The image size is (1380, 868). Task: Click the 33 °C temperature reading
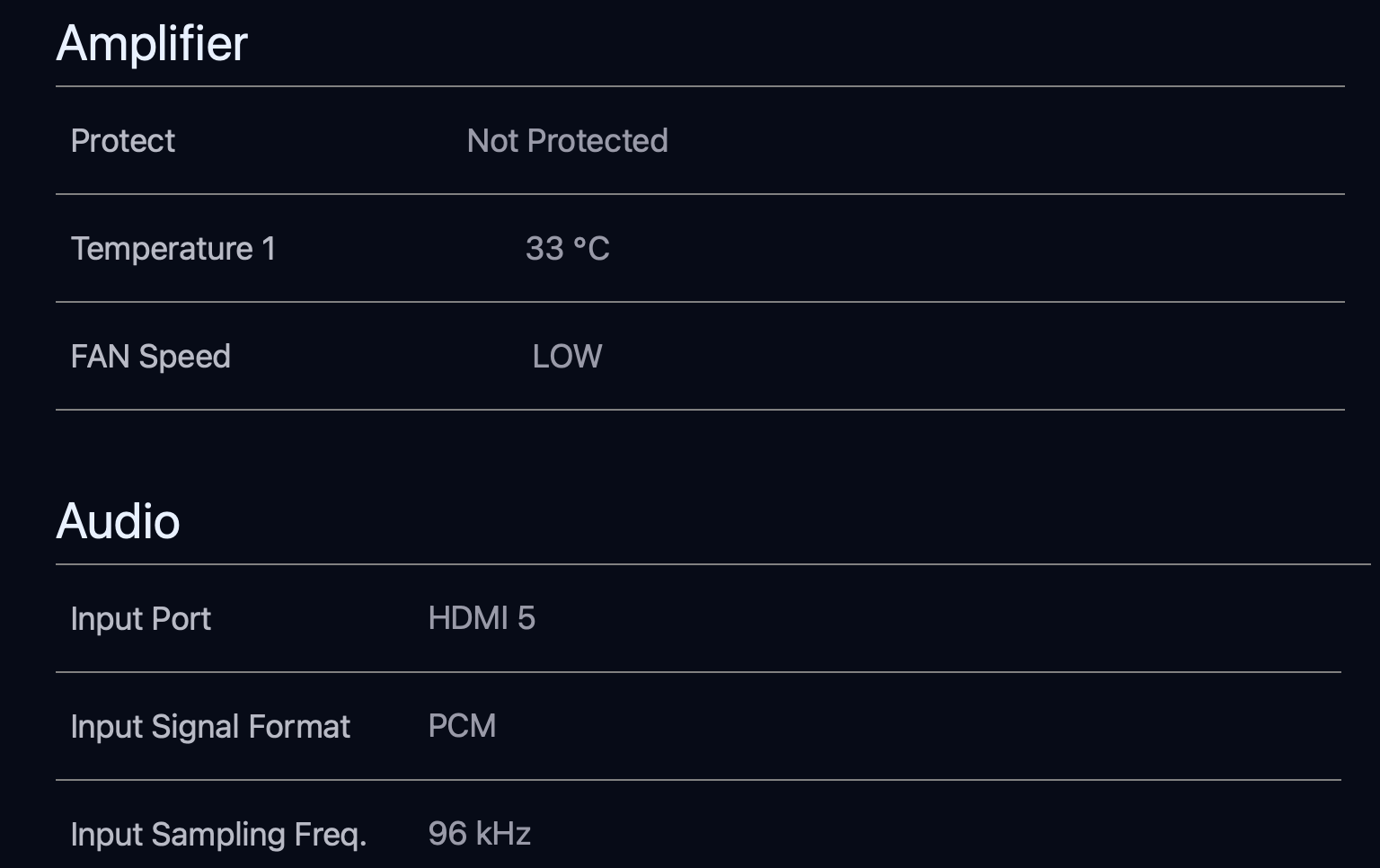click(x=567, y=249)
